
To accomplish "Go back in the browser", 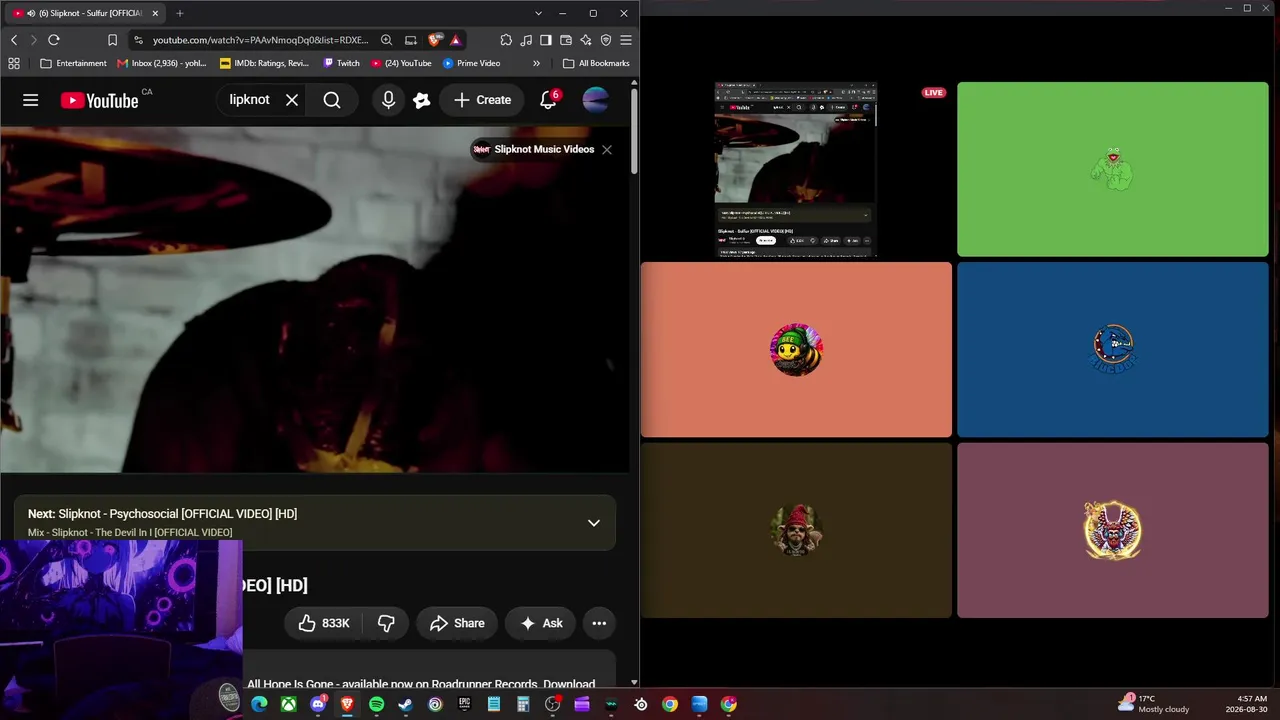I will pos(14,40).
